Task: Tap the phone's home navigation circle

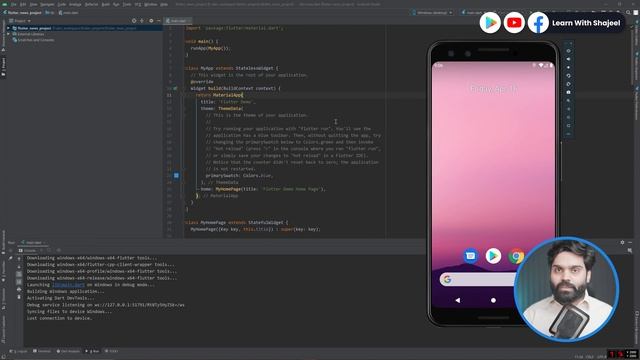Action: 493,300
